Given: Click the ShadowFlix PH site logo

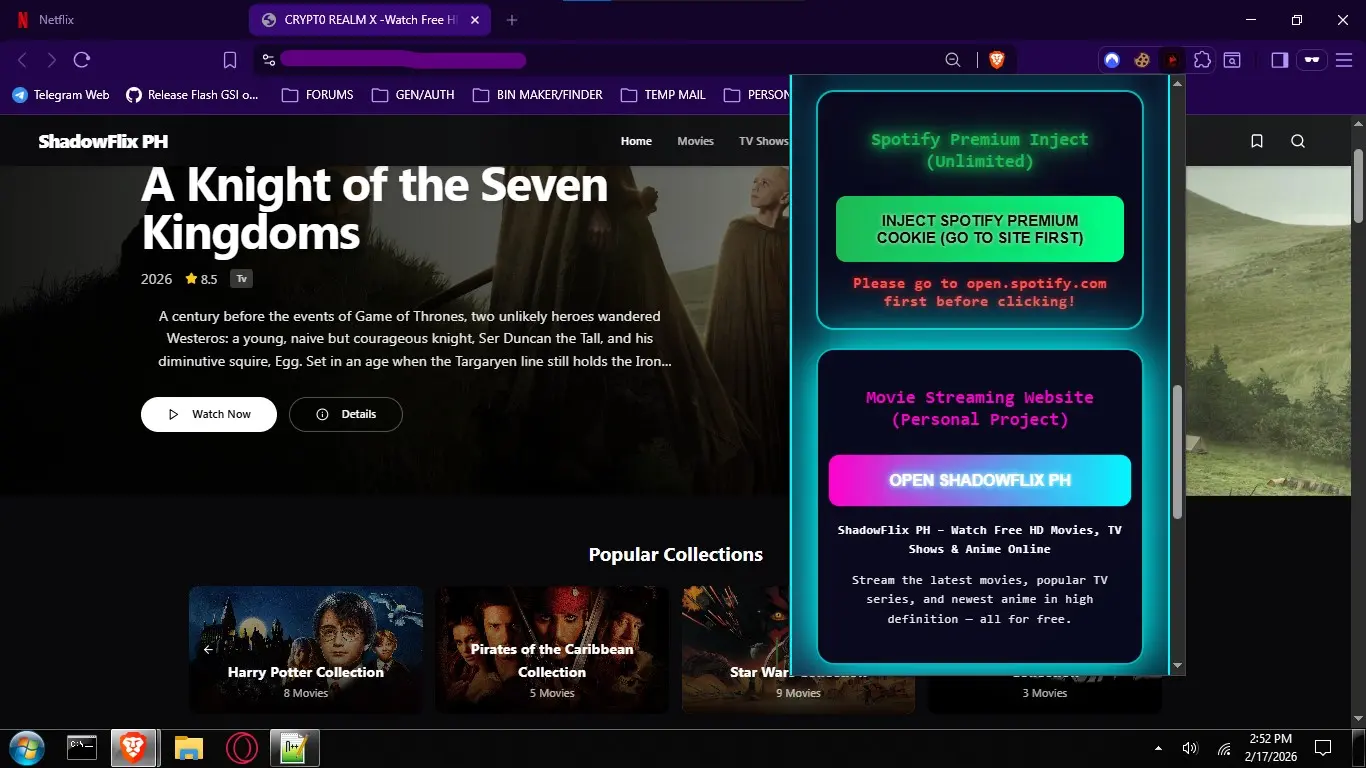Looking at the screenshot, I should click(103, 141).
